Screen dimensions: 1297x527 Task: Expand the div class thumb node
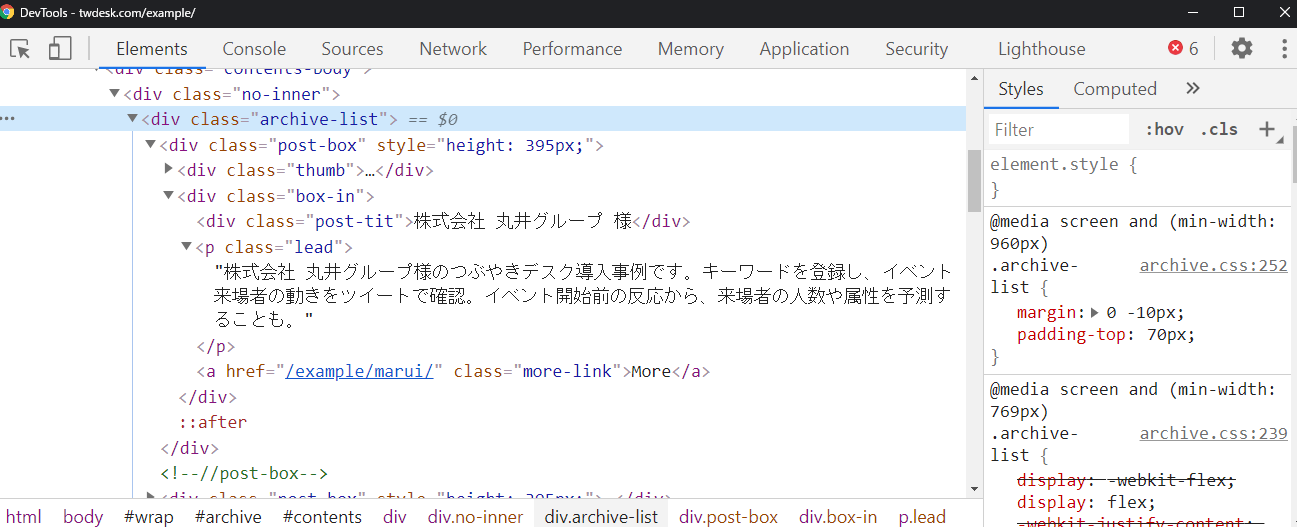[169, 170]
